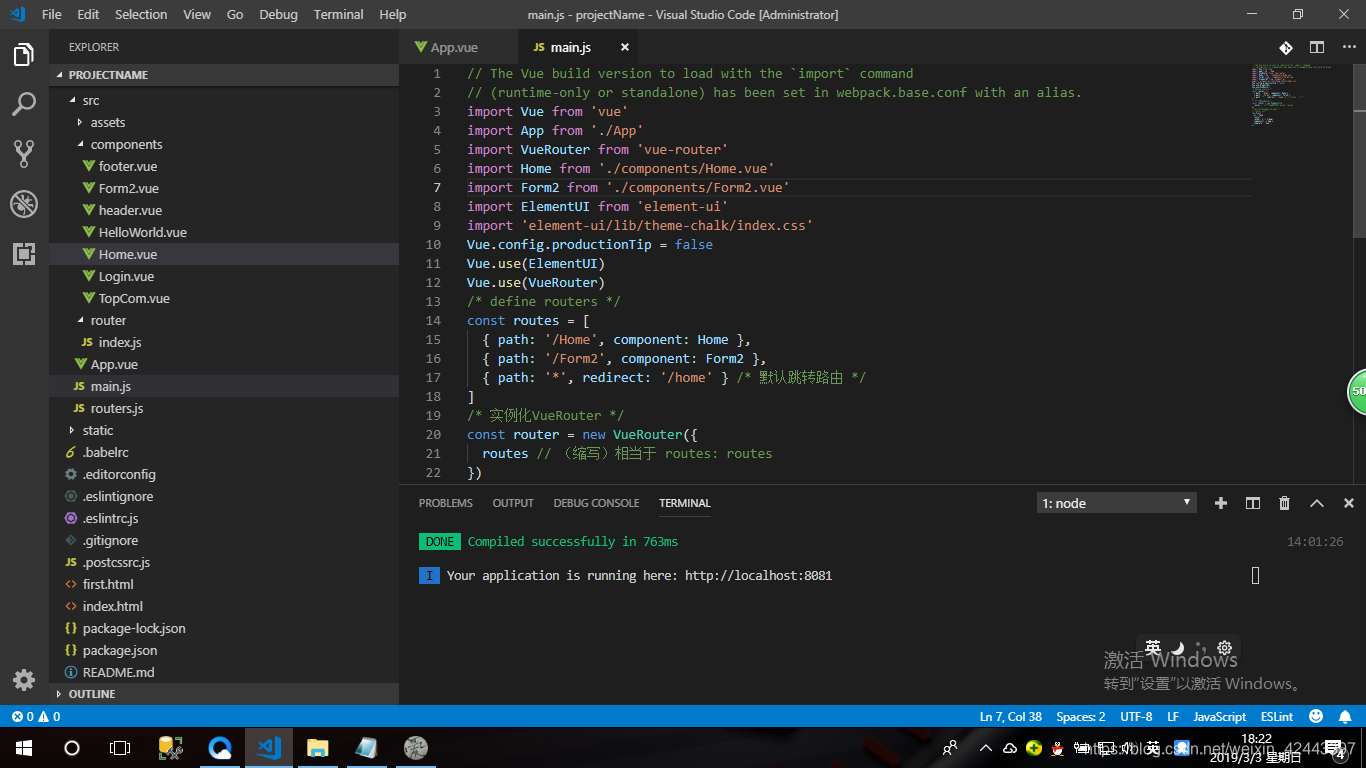Collapse the src folder

(x=71, y=101)
